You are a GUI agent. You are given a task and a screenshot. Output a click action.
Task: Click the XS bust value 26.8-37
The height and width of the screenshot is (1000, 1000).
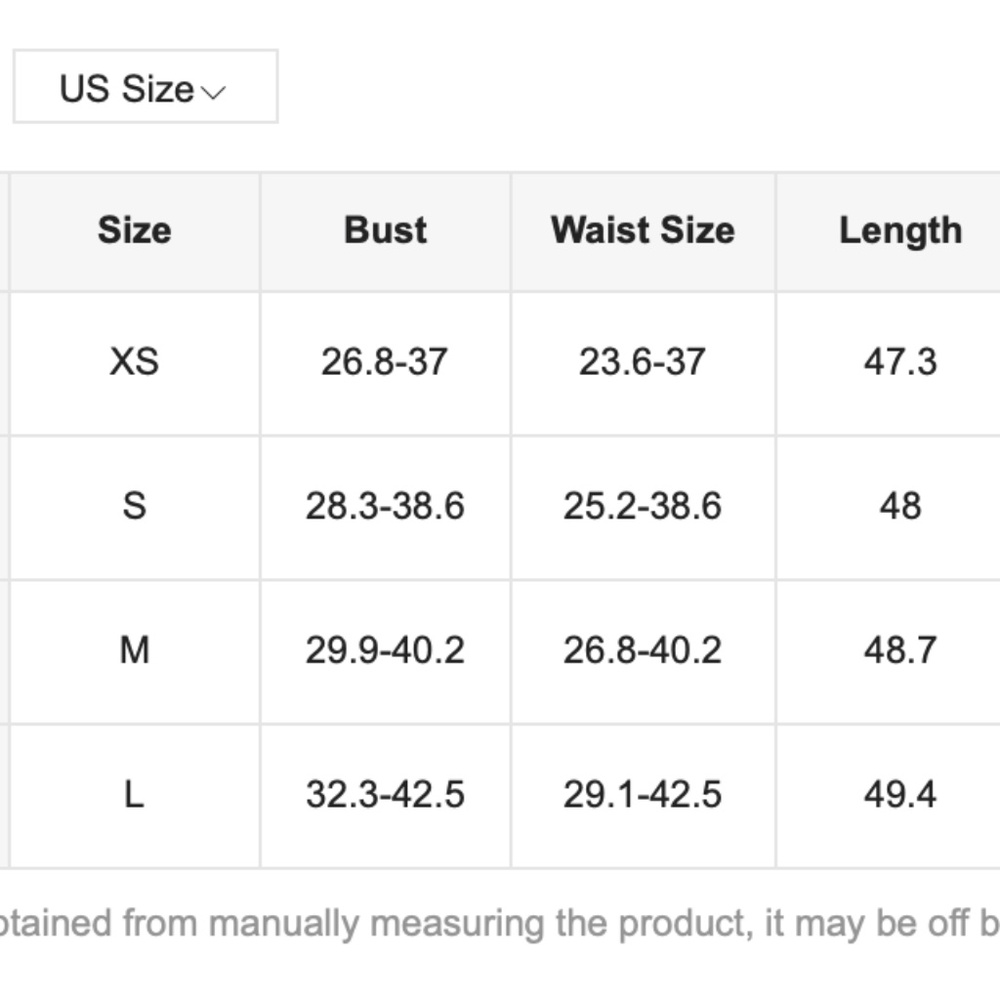385,362
